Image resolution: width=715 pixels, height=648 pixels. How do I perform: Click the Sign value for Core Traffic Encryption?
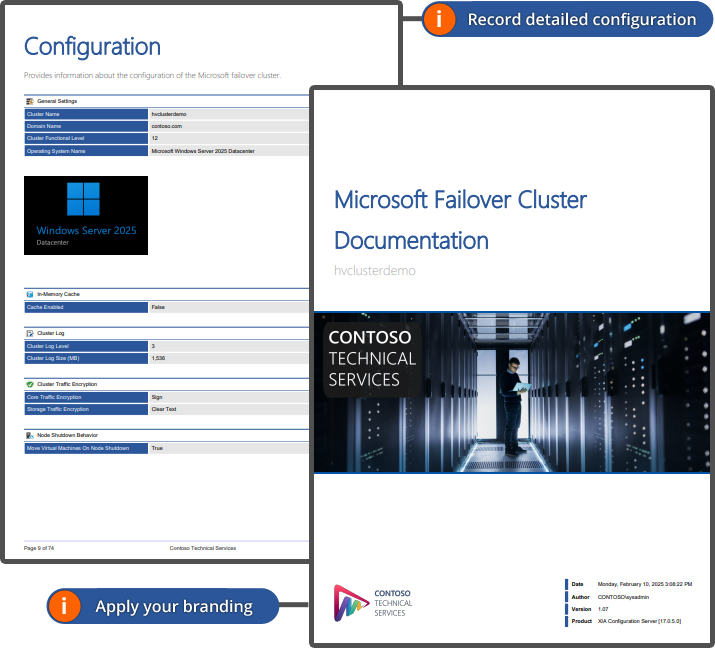[x=157, y=397]
